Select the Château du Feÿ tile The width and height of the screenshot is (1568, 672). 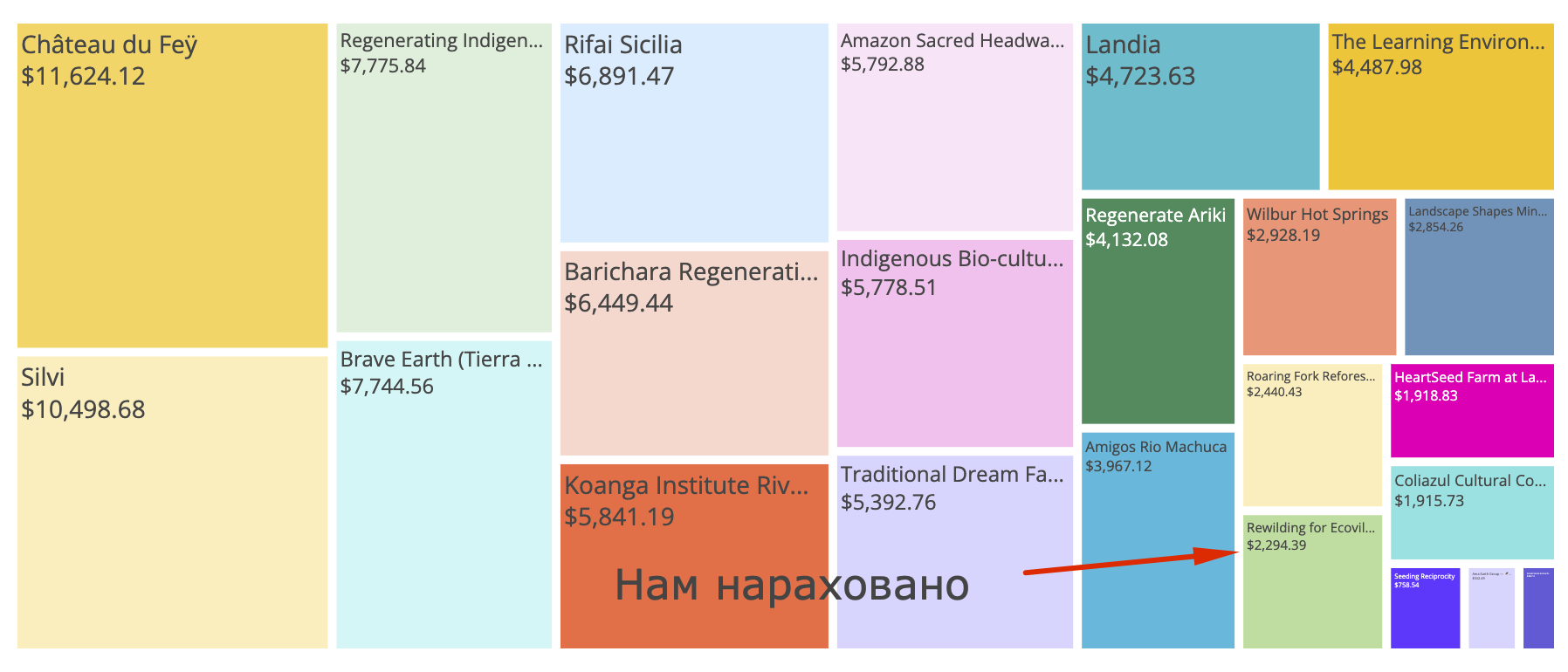(x=172, y=185)
